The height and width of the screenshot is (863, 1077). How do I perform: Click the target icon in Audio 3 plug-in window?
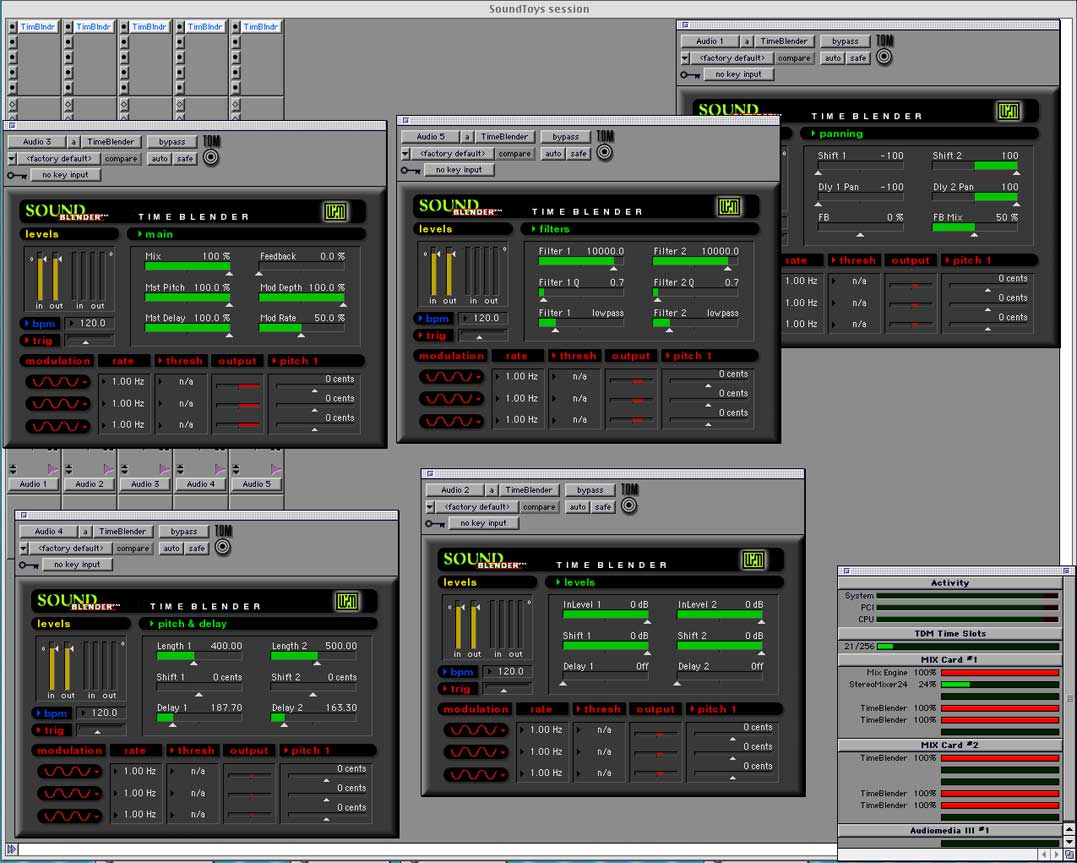point(211,158)
